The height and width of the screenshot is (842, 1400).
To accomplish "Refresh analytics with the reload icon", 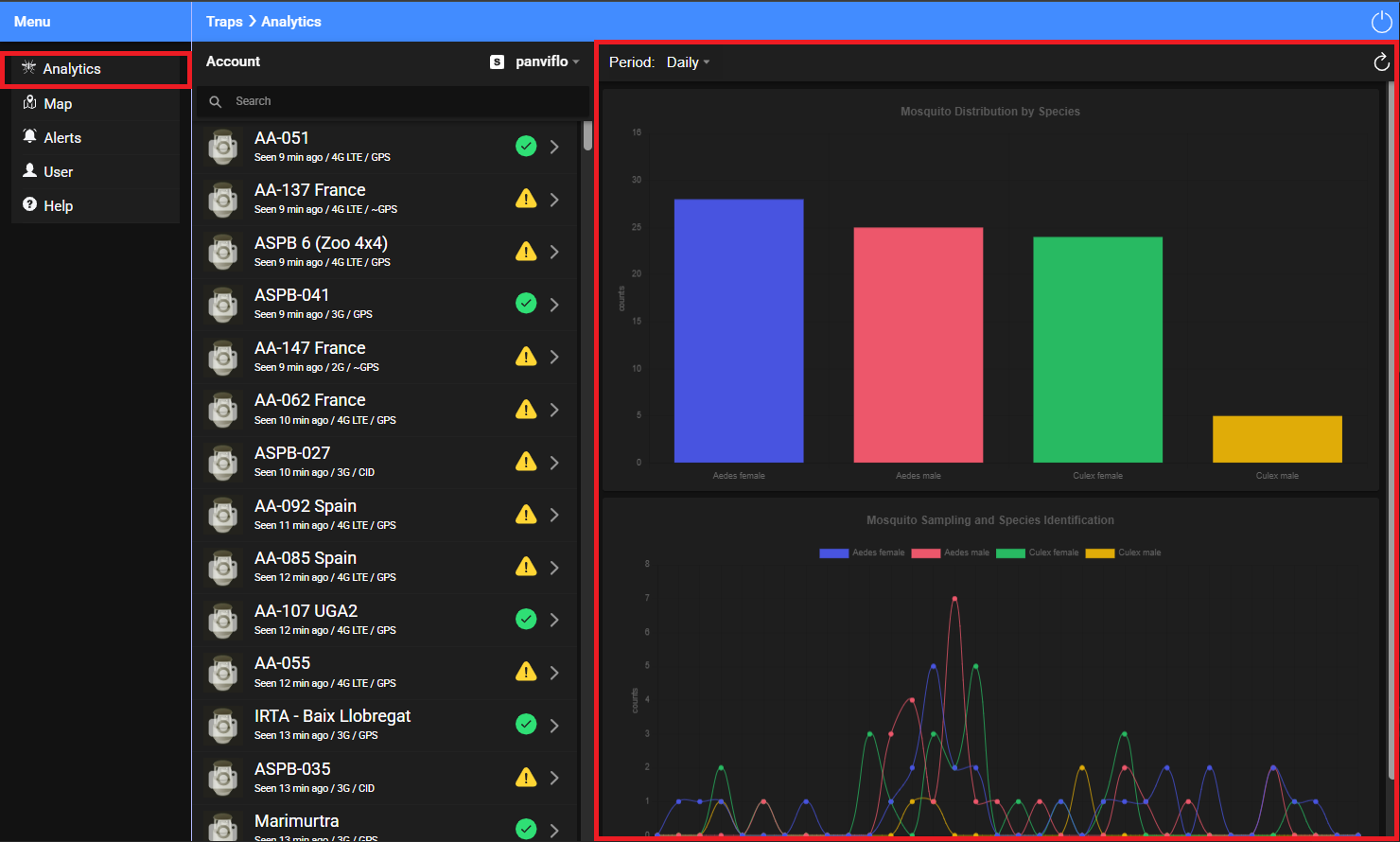I will coord(1381,62).
